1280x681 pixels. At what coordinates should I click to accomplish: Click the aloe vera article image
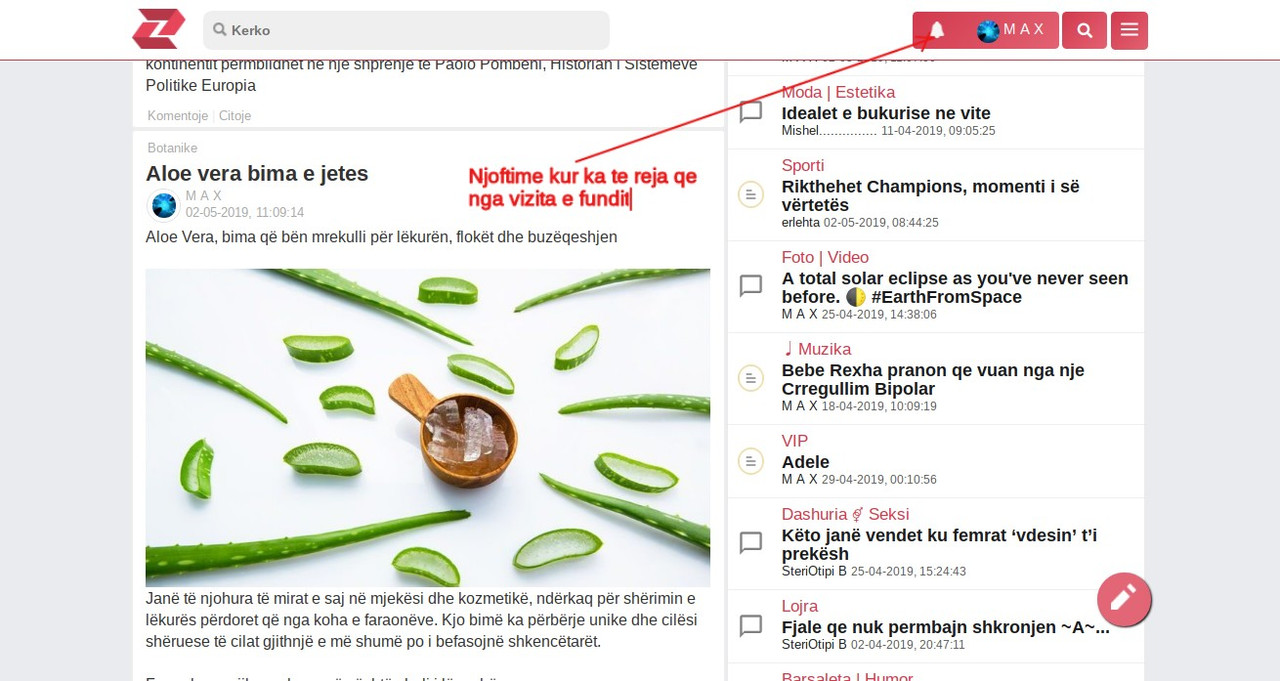click(x=428, y=427)
